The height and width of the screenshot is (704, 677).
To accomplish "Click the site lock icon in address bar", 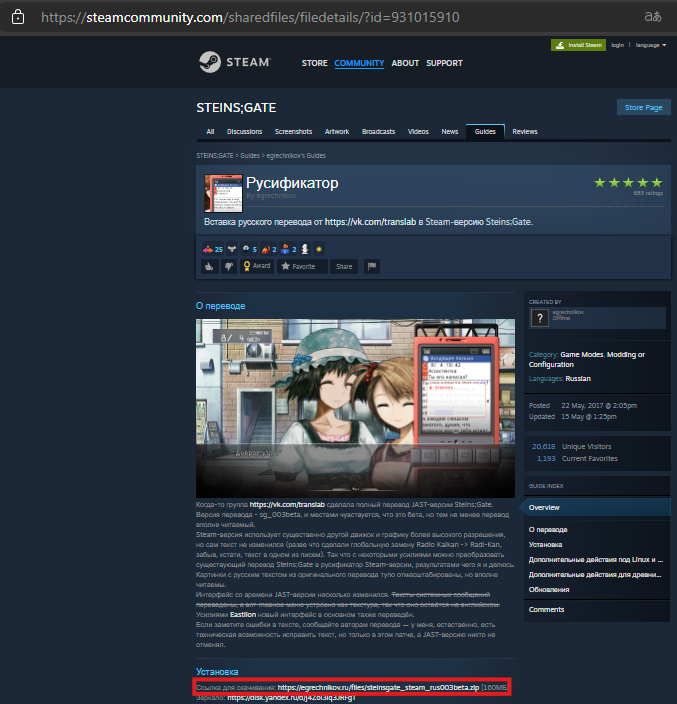I will [18, 18].
